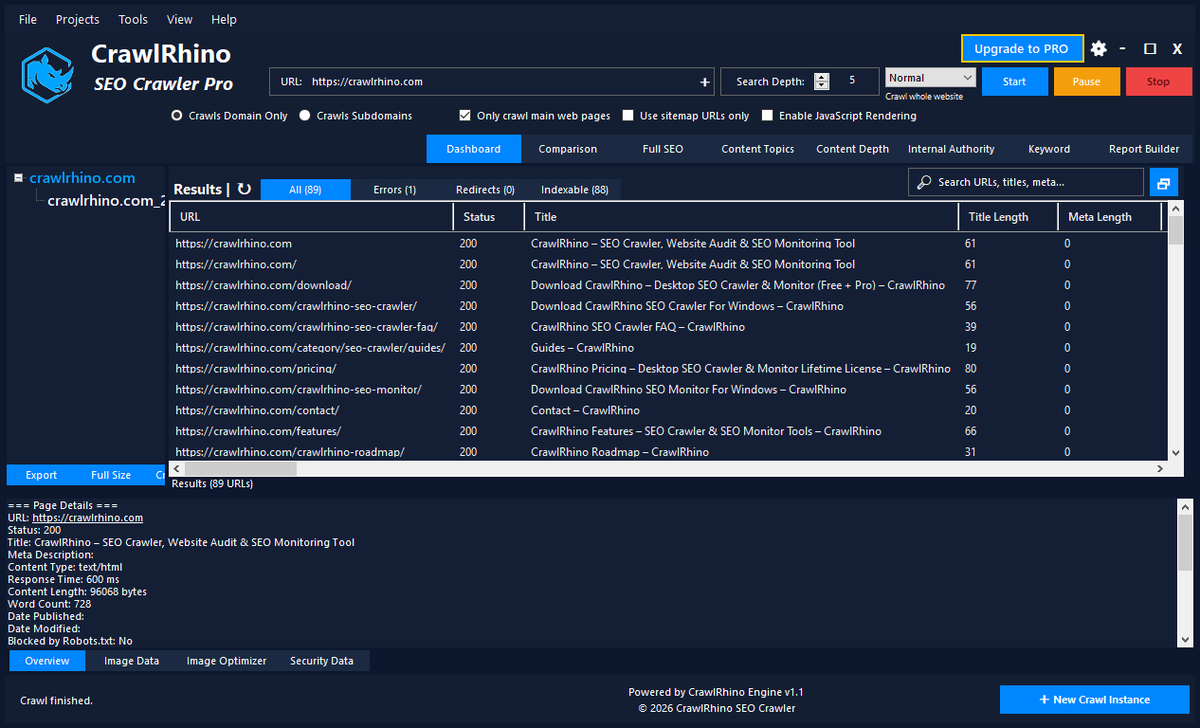Open the settings gear icon
The width and height of the screenshot is (1200, 728).
pos(1099,48)
